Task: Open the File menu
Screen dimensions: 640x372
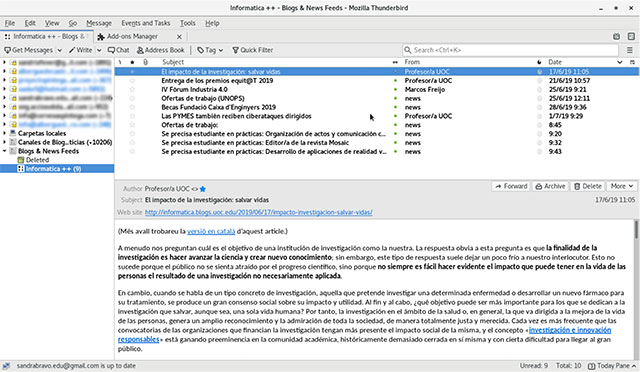Action: pyautogui.click(x=10, y=23)
